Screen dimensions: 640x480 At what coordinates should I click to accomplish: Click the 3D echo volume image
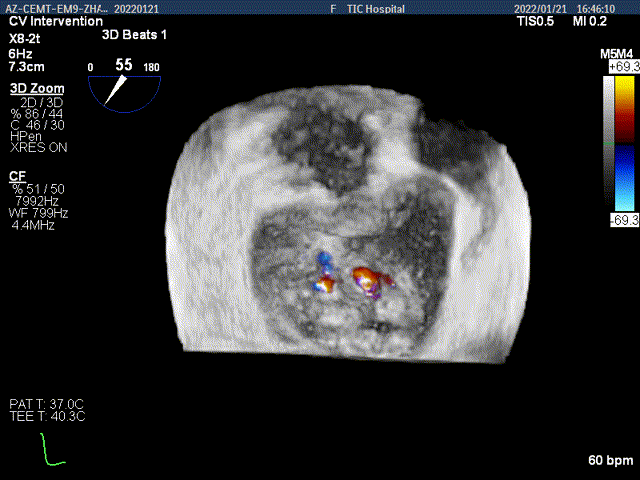[x=350, y=220]
